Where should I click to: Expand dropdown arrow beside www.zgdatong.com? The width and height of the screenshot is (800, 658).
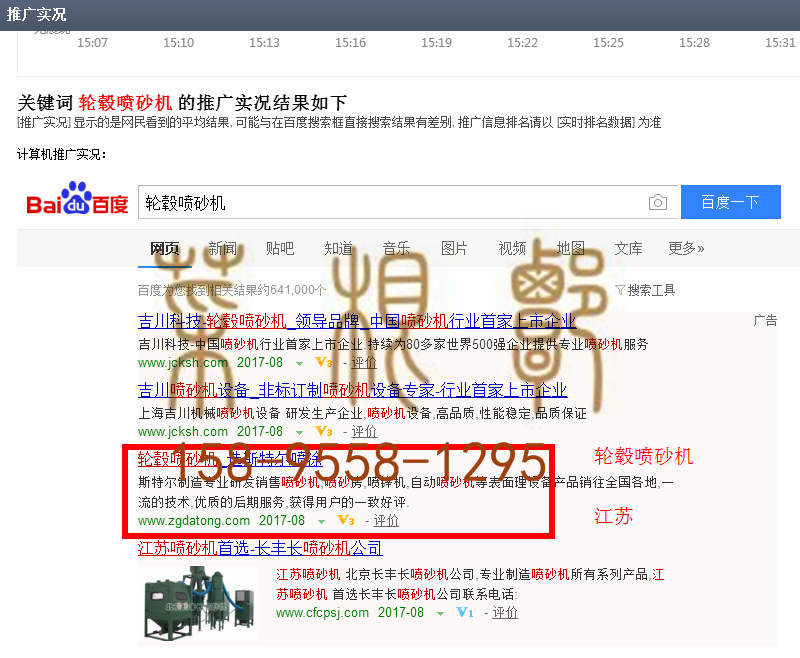click(321, 522)
